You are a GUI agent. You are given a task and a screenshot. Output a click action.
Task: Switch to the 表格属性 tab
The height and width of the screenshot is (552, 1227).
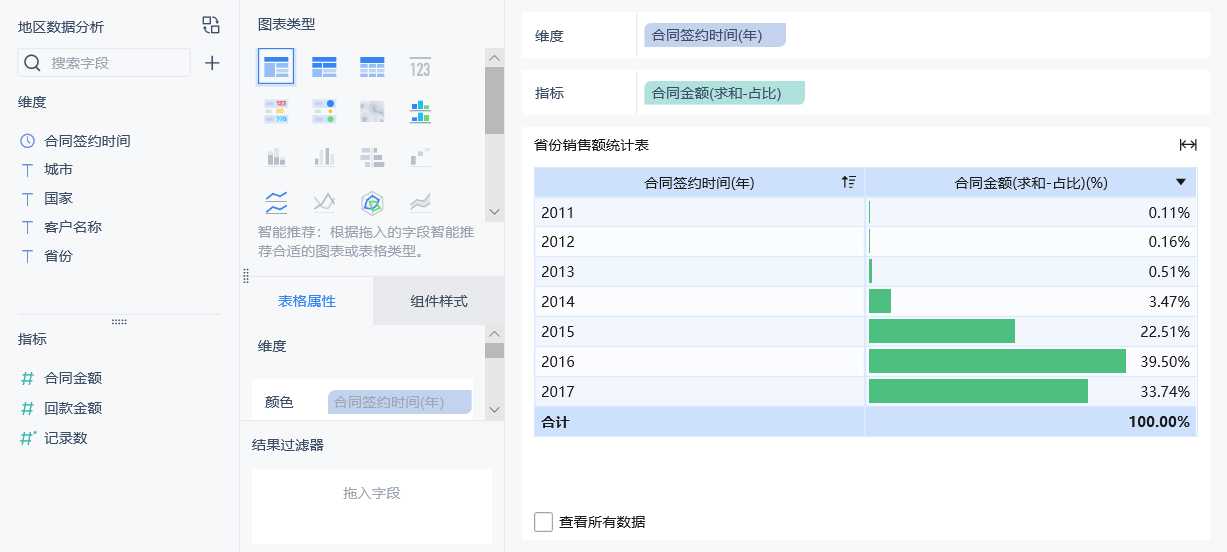coord(306,301)
